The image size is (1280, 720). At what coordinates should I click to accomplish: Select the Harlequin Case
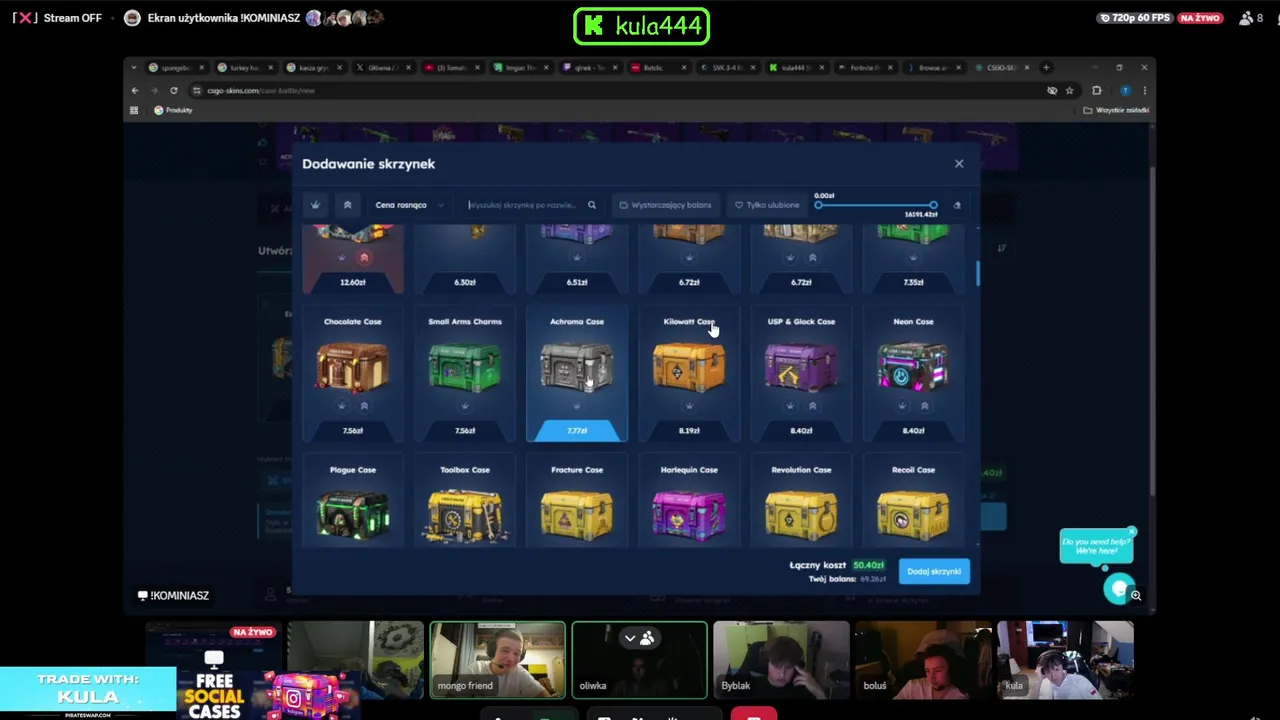pos(689,503)
